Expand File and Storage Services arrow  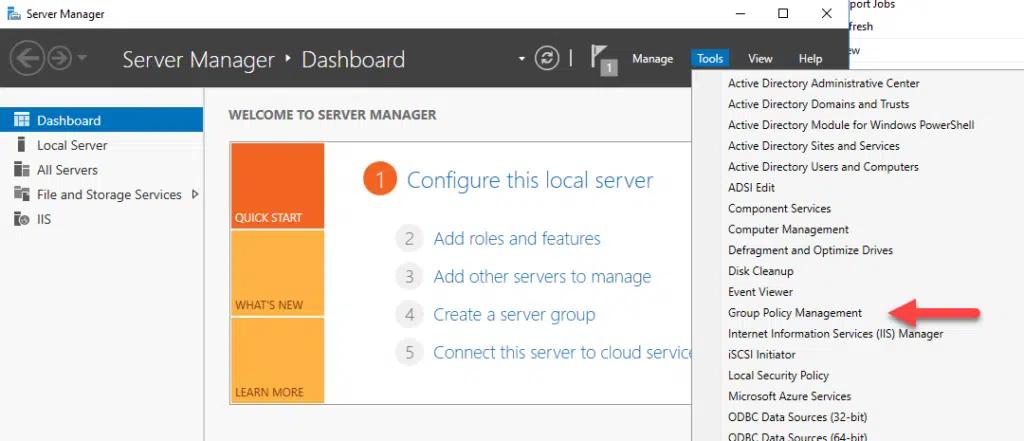pyautogui.click(x=195, y=194)
